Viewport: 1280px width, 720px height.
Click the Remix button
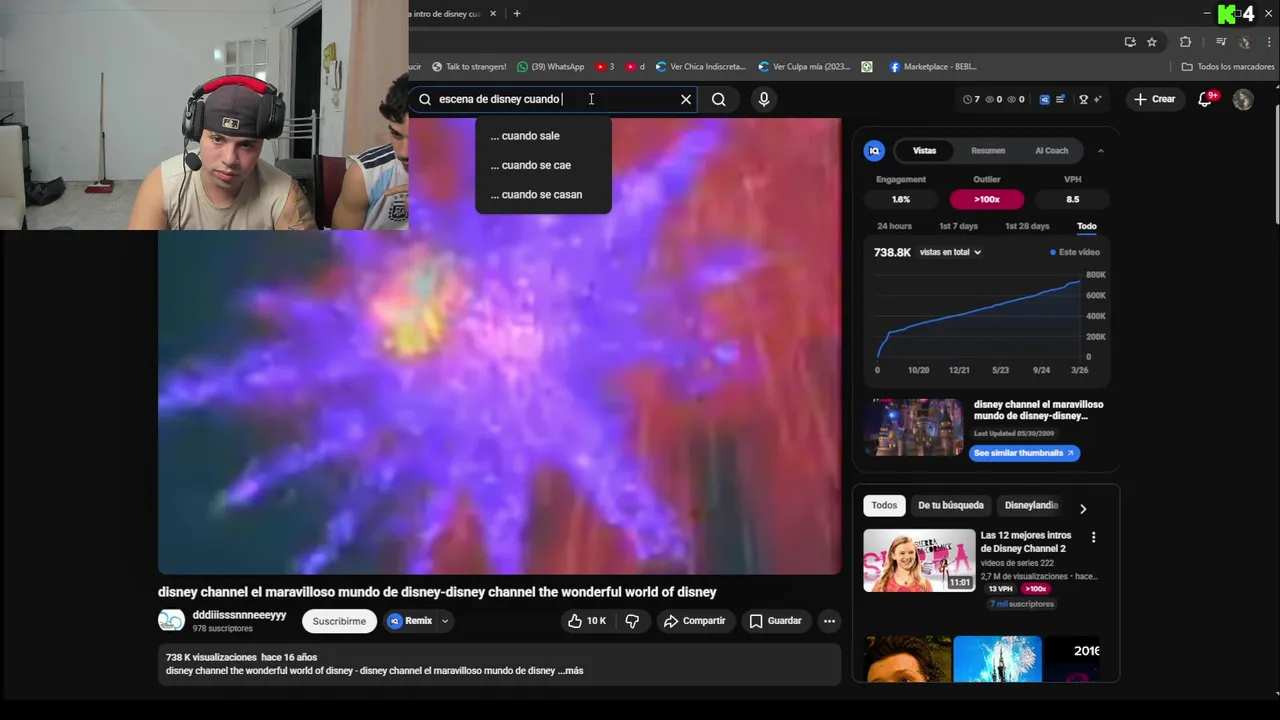click(410, 621)
